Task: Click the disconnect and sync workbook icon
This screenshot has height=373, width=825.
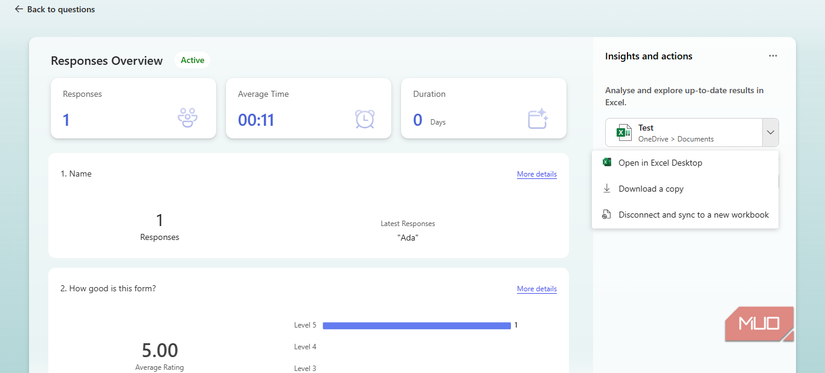Action: point(607,214)
